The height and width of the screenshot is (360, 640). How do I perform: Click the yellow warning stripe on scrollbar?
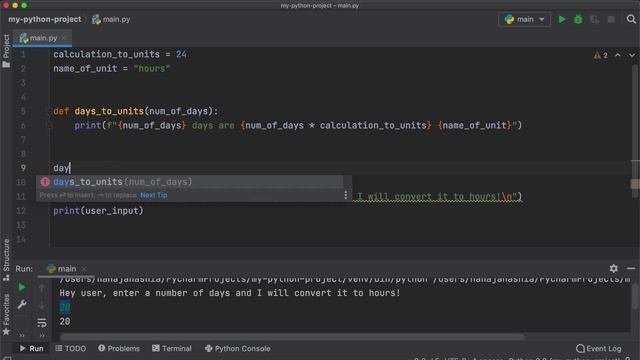pos(635,184)
